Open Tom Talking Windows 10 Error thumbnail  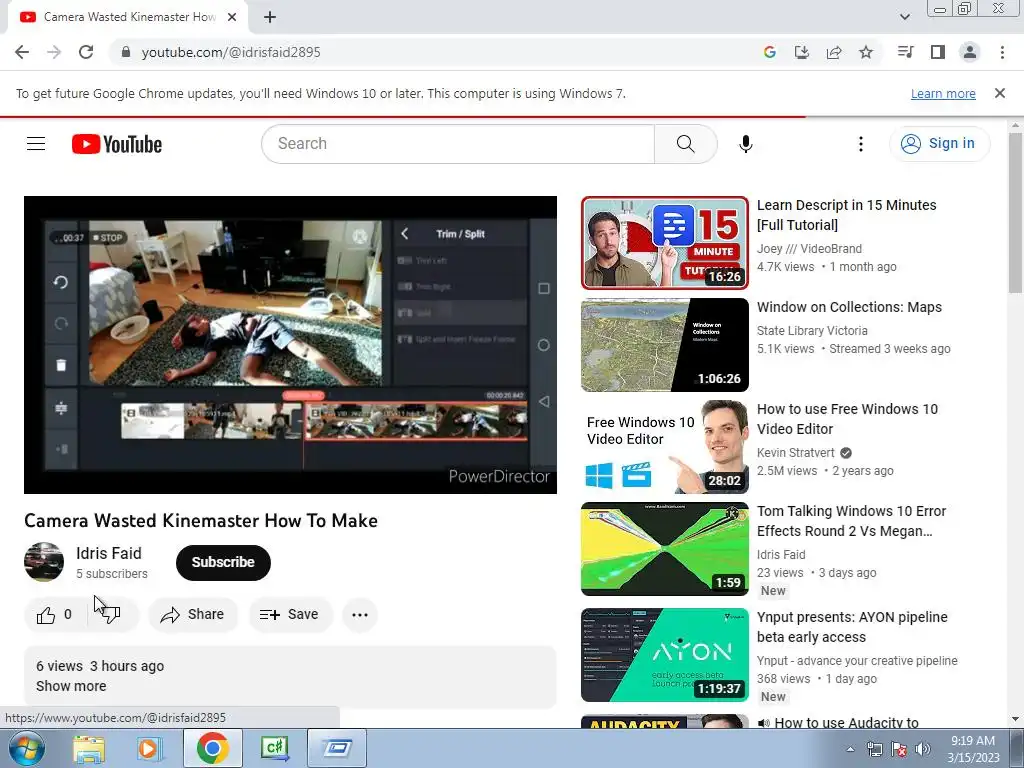[x=665, y=549]
